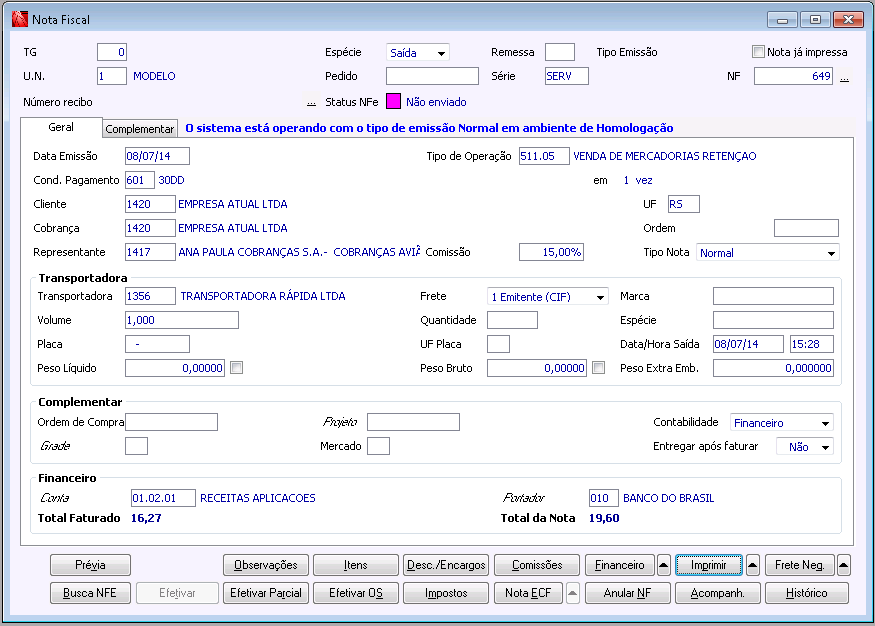
Task: Click the arrow button next to Financeiro
Action: [664, 565]
